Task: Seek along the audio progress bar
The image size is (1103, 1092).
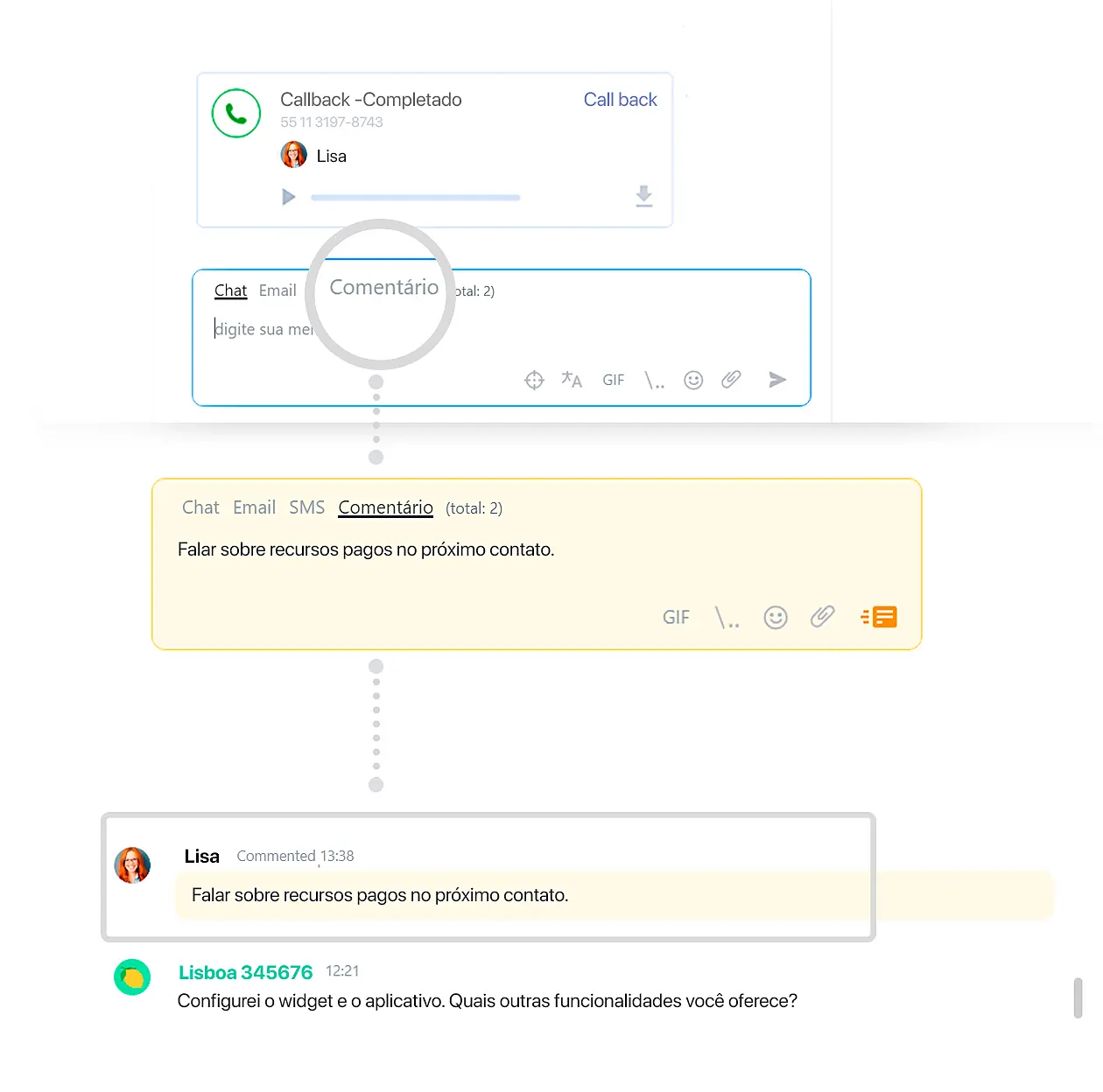Action: tap(415, 196)
